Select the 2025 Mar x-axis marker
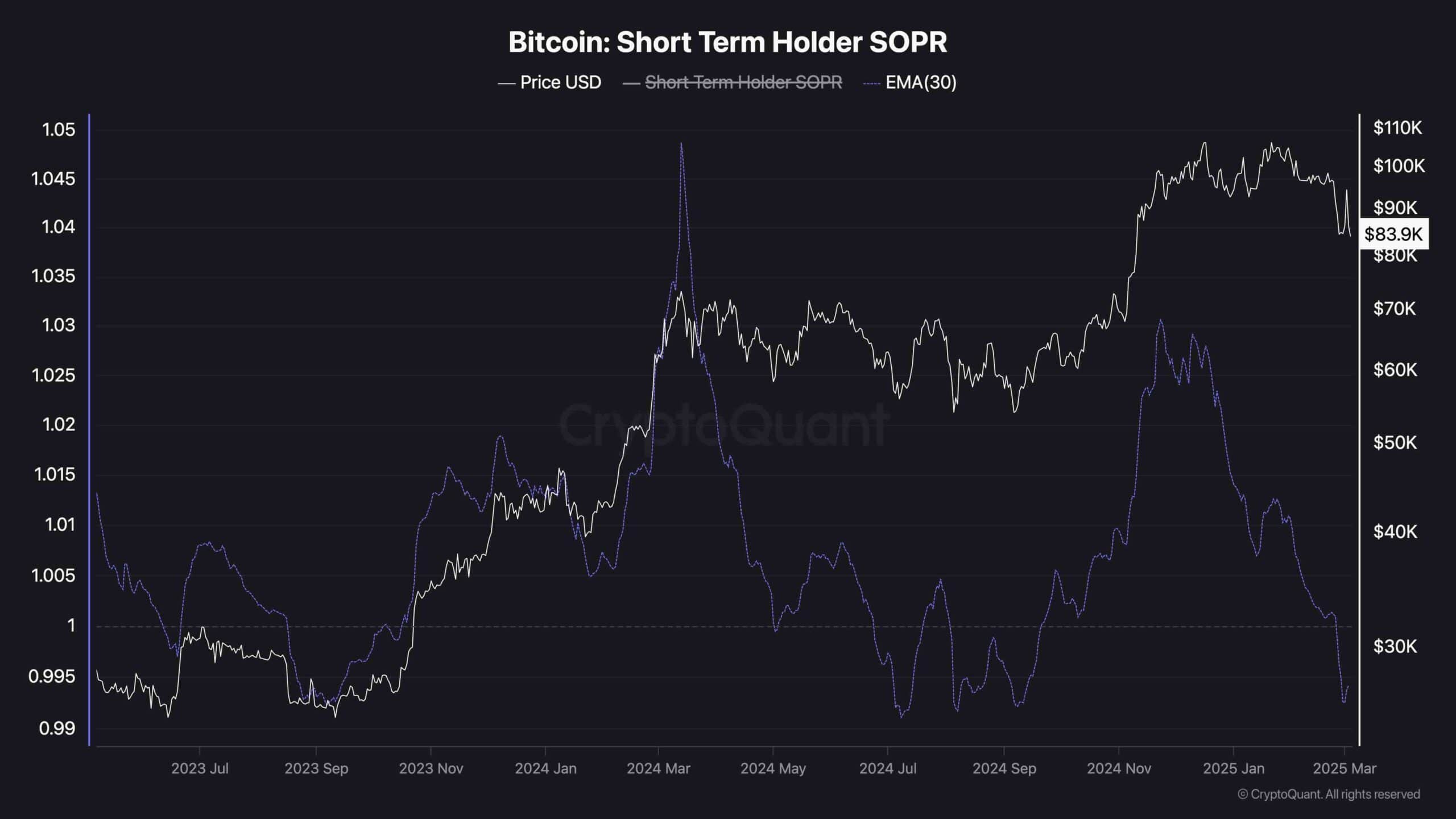Viewport: 1456px width, 819px height. 1345,768
